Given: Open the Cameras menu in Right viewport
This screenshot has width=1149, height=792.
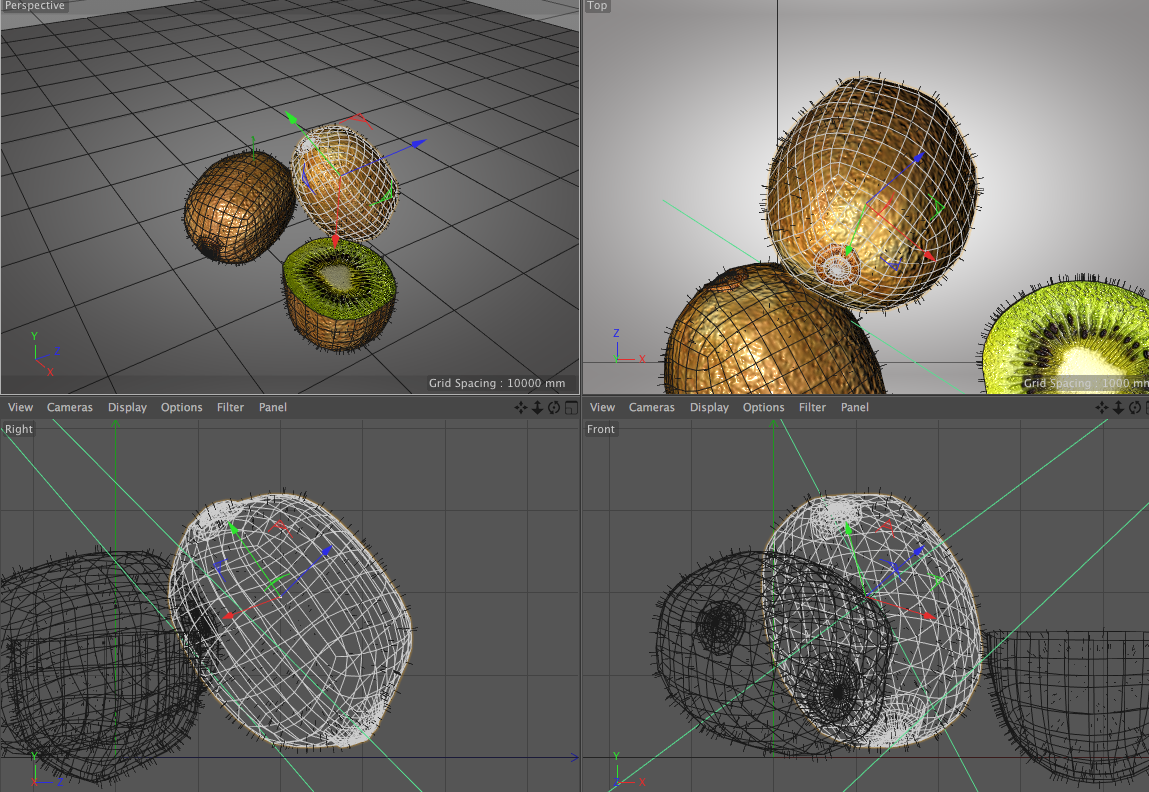Looking at the screenshot, I should pos(70,407).
